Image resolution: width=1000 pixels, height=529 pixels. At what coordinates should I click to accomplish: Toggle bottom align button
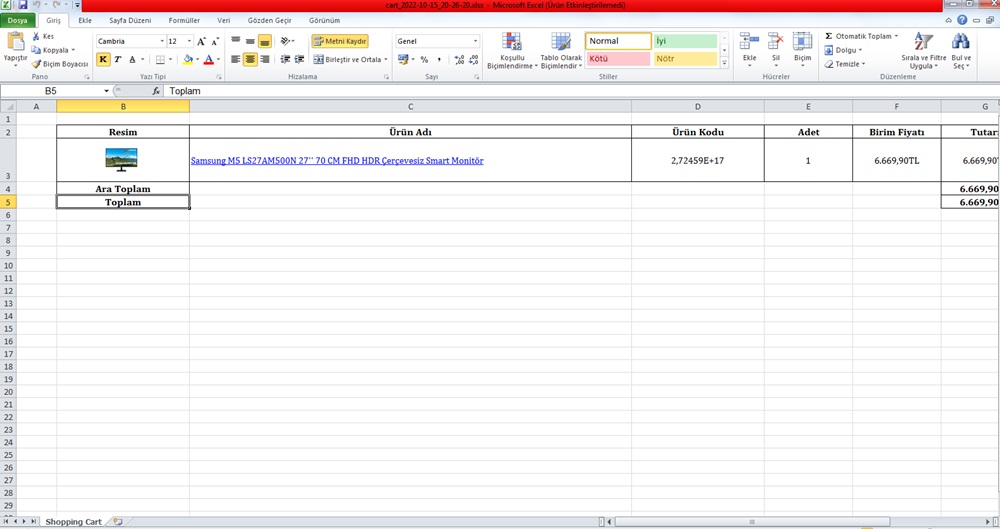(x=265, y=41)
